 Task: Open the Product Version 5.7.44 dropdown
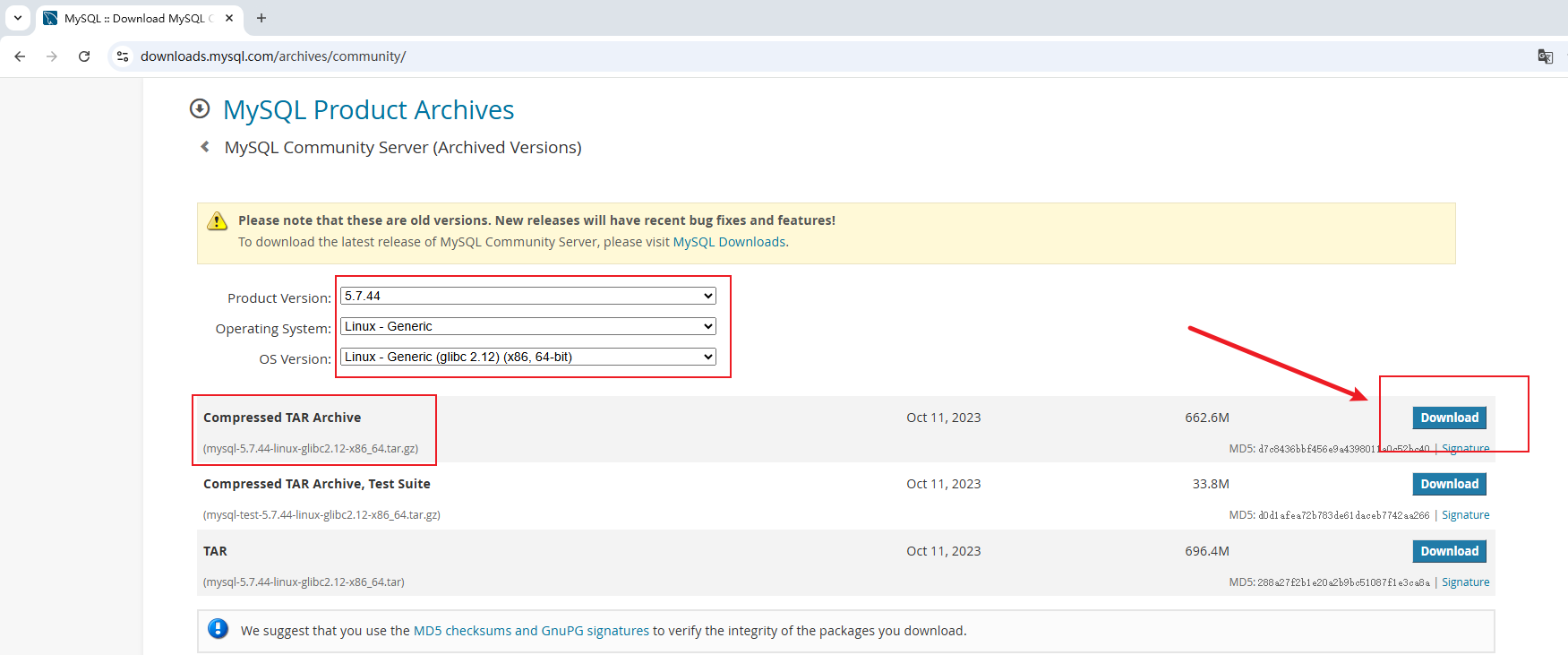point(528,296)
